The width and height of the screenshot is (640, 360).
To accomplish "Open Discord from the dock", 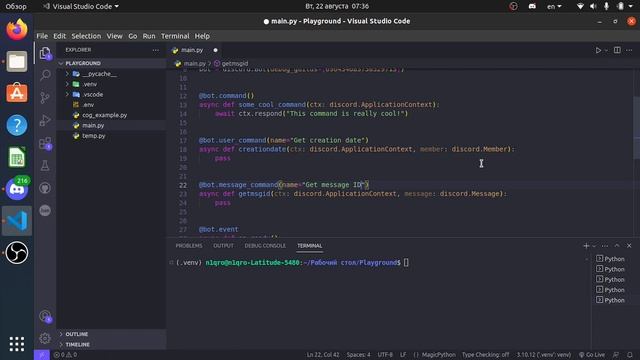I will [17, 189].
